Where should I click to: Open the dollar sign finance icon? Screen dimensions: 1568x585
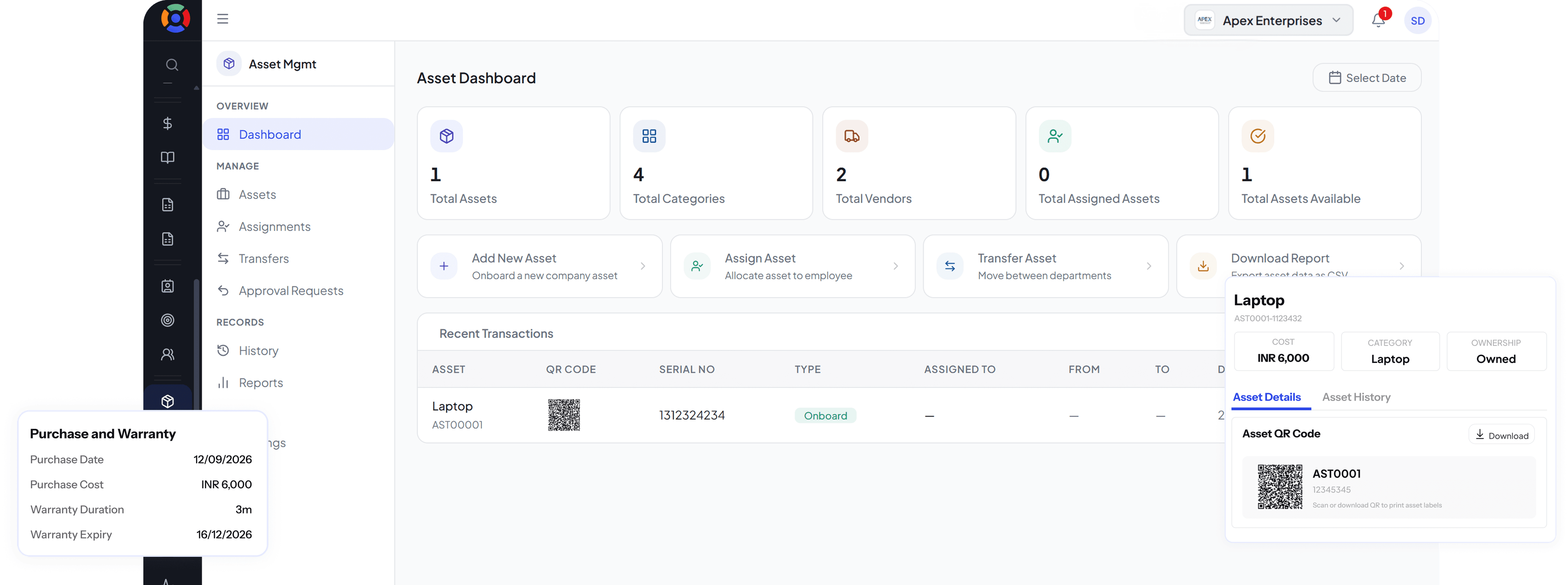pyautogui.click(x=167, y=124)
